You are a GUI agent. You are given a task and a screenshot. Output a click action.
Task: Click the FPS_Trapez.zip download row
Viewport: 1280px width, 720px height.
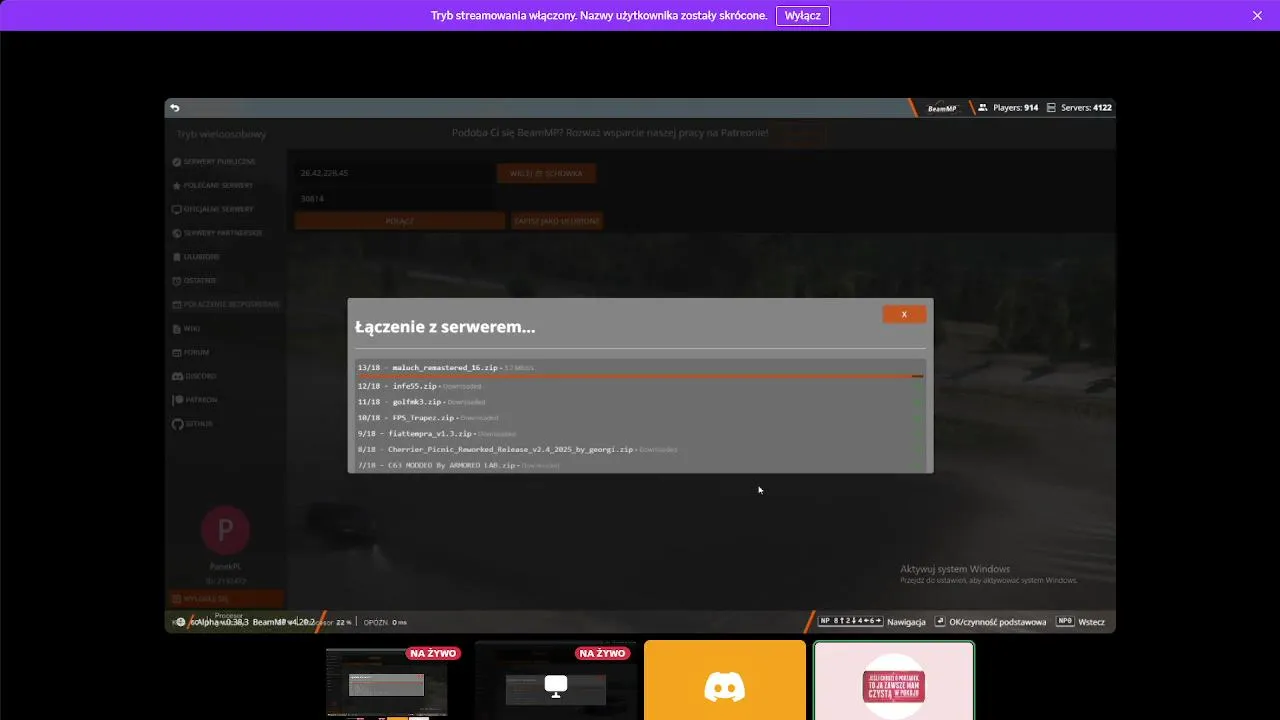click(638, 418)
